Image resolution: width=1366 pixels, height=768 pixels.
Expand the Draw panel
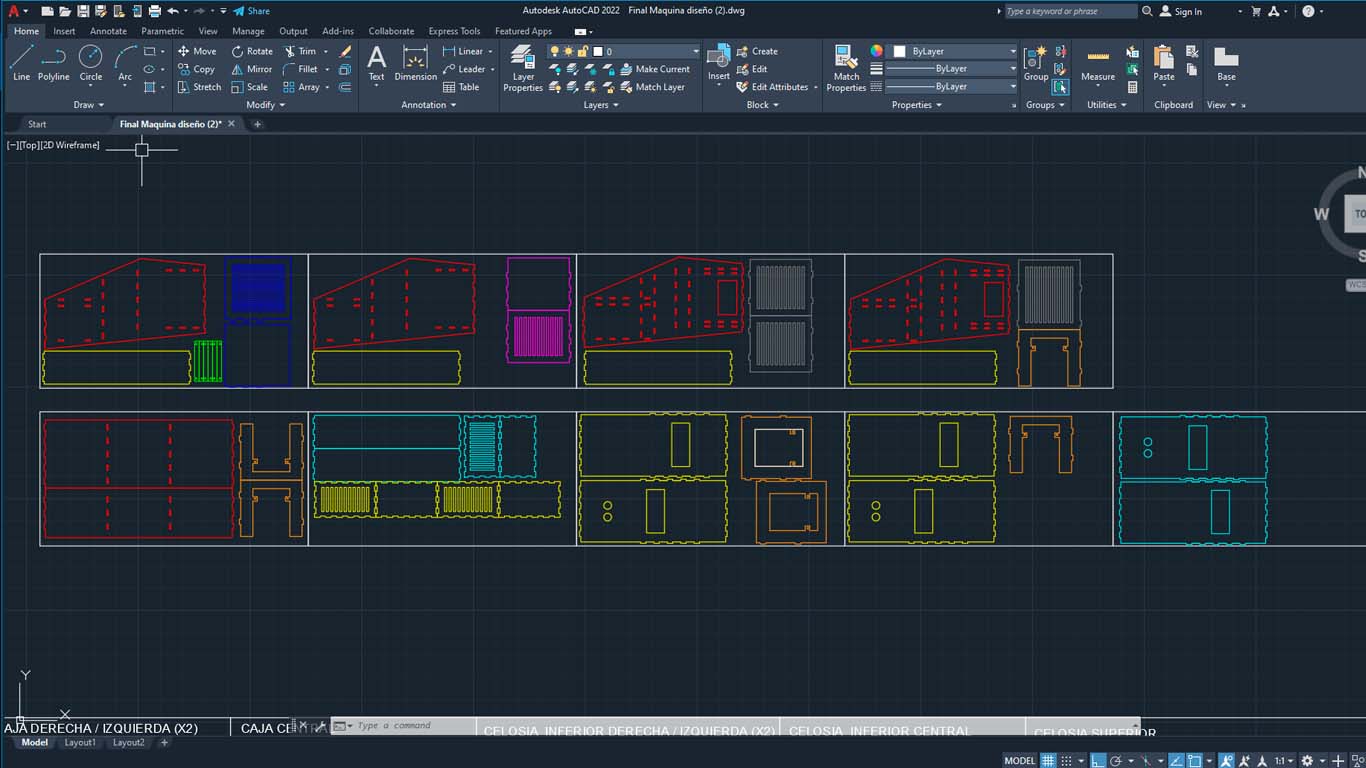click(x=88, y=105)
